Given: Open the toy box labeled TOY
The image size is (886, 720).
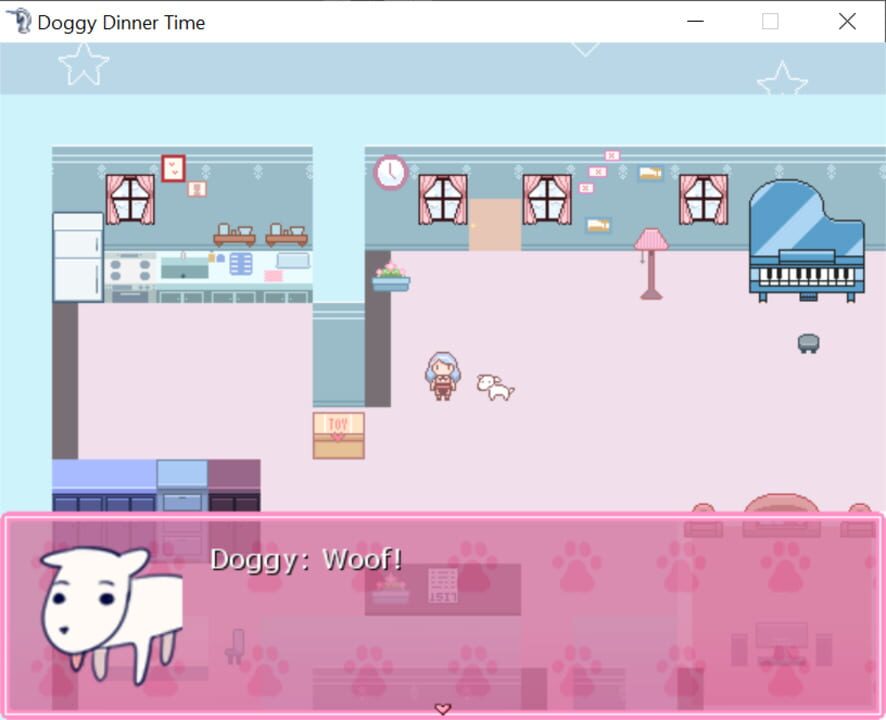Looking at the screenshot, I should pyautogui.click(x=338, y=432).
